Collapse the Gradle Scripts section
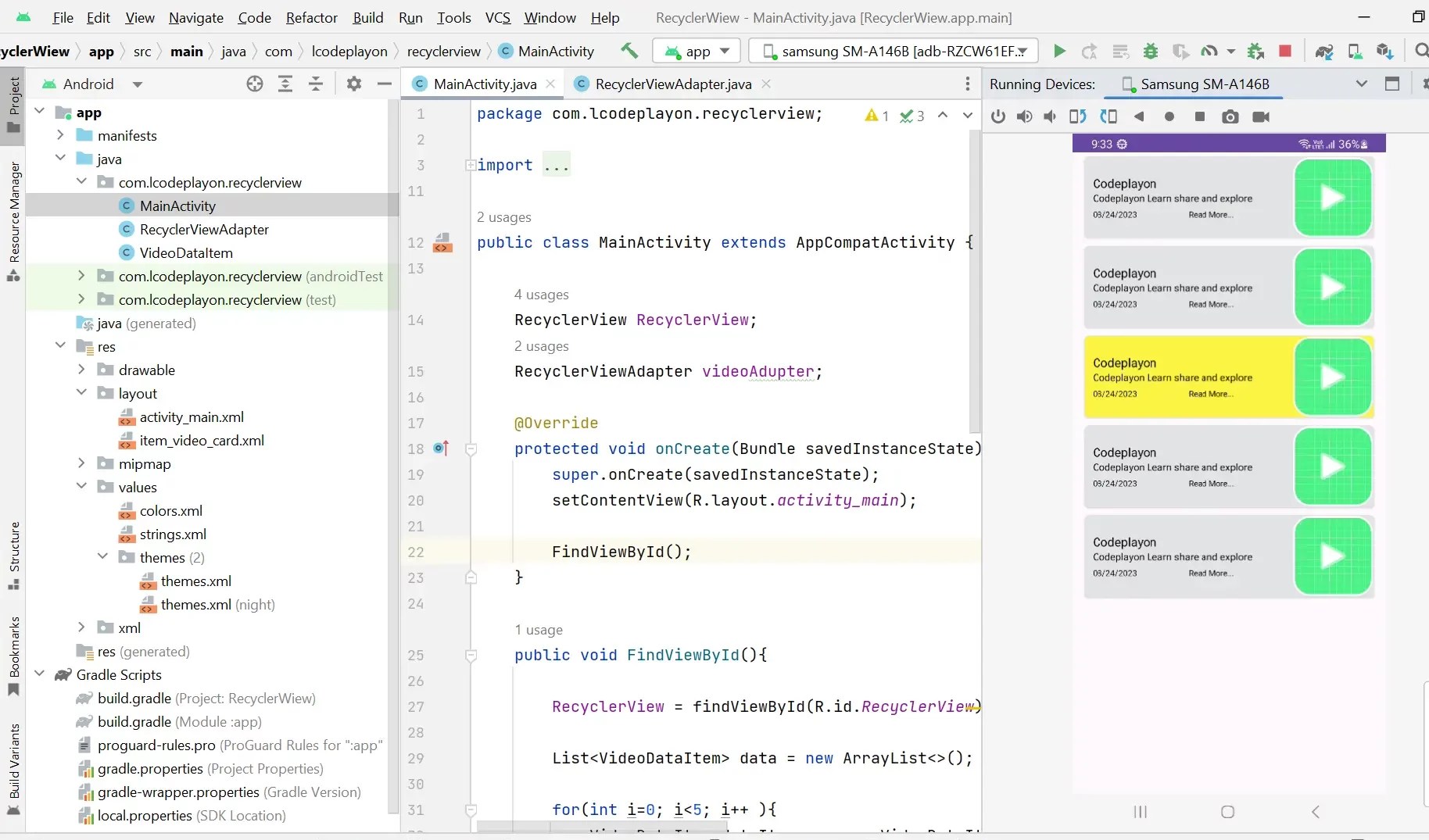The height and width of the screenshot is (840, 1429). (x=40, y=674)
